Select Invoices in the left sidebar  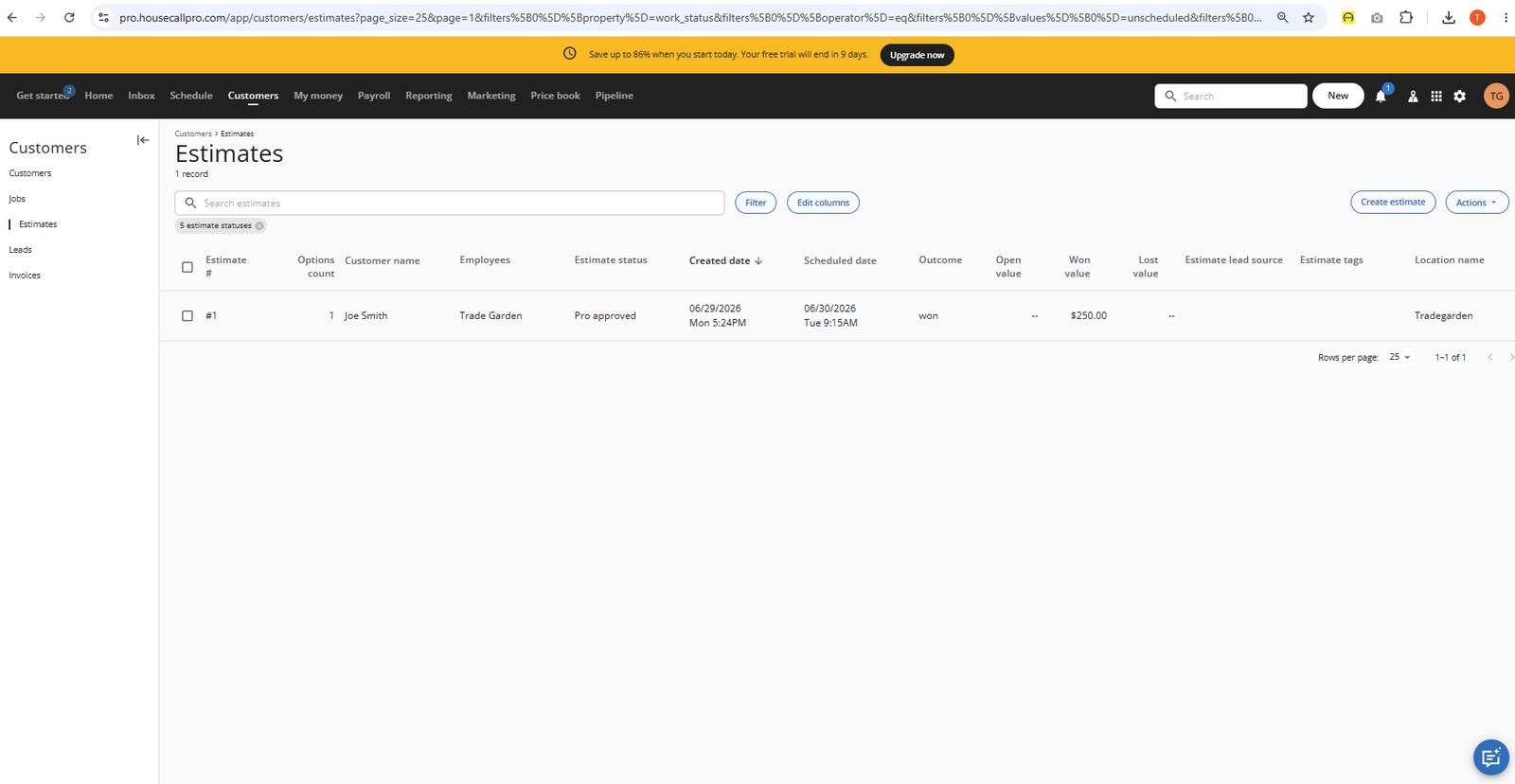pyautogui.click(x=25, y=276)
